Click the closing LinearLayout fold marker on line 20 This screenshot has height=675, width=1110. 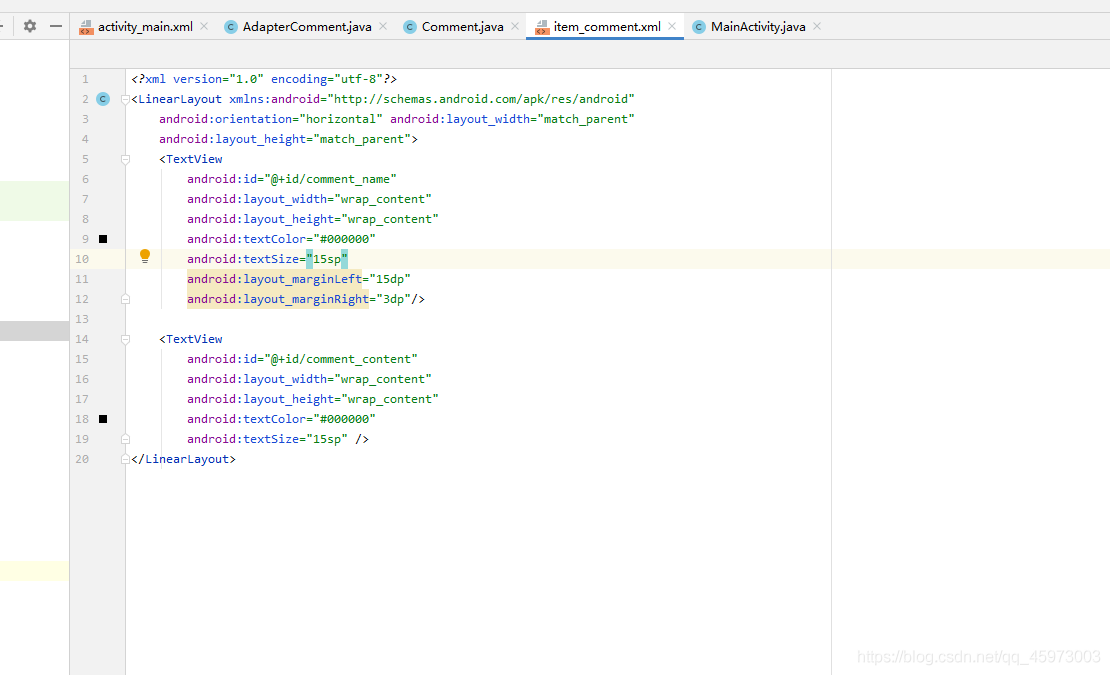click(125, 459)
